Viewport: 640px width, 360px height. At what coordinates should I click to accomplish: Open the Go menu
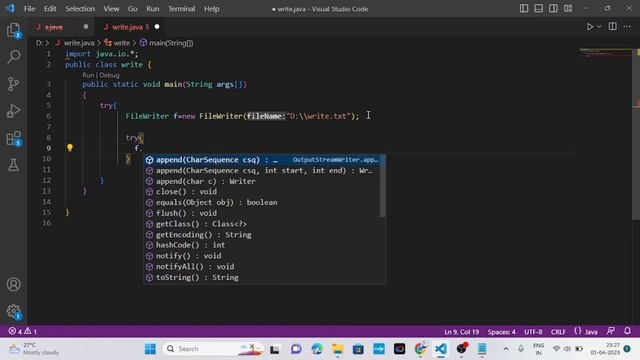132,9
